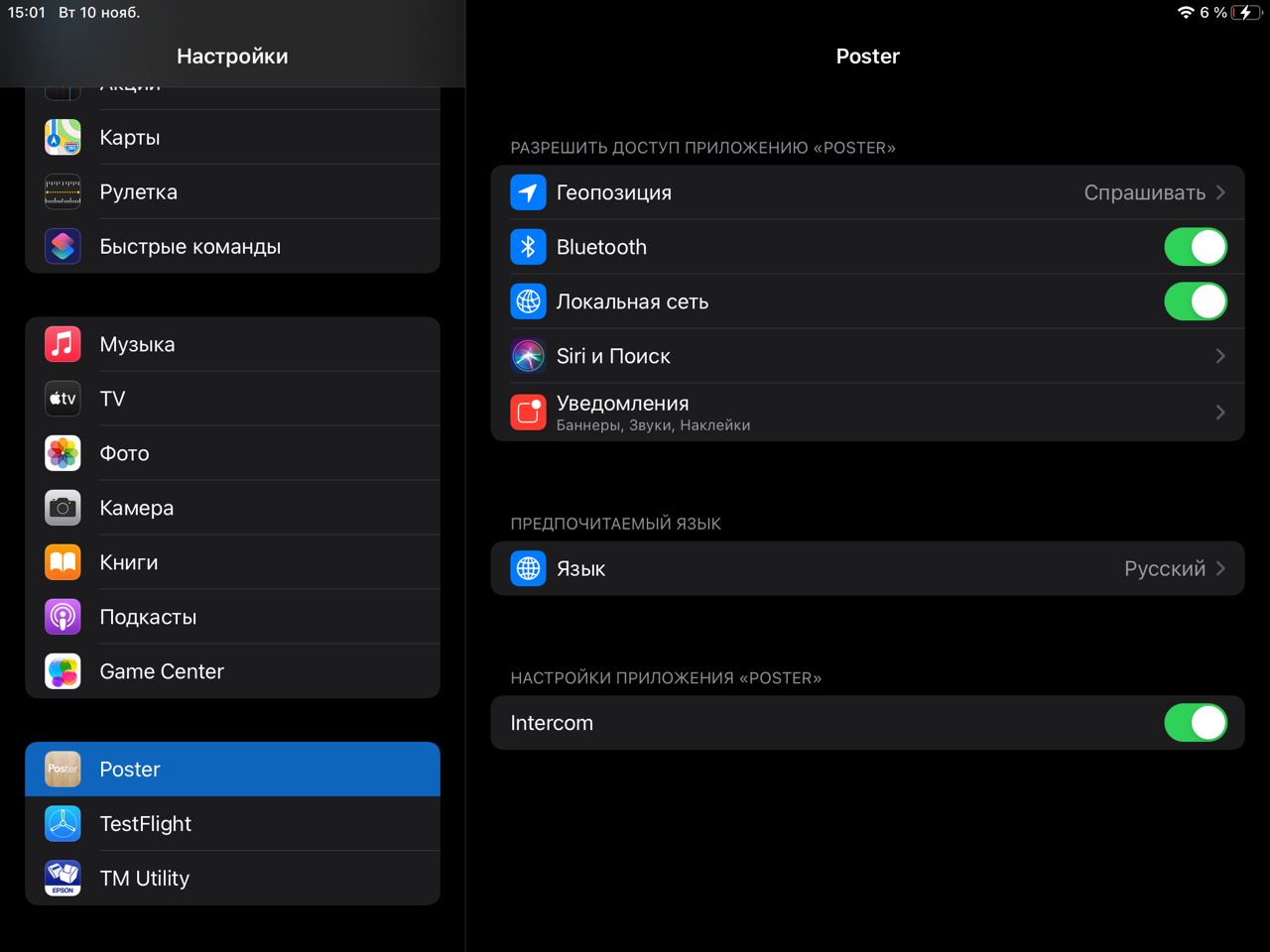Tap the red Уведомления notifications icon

click(528, 412)
